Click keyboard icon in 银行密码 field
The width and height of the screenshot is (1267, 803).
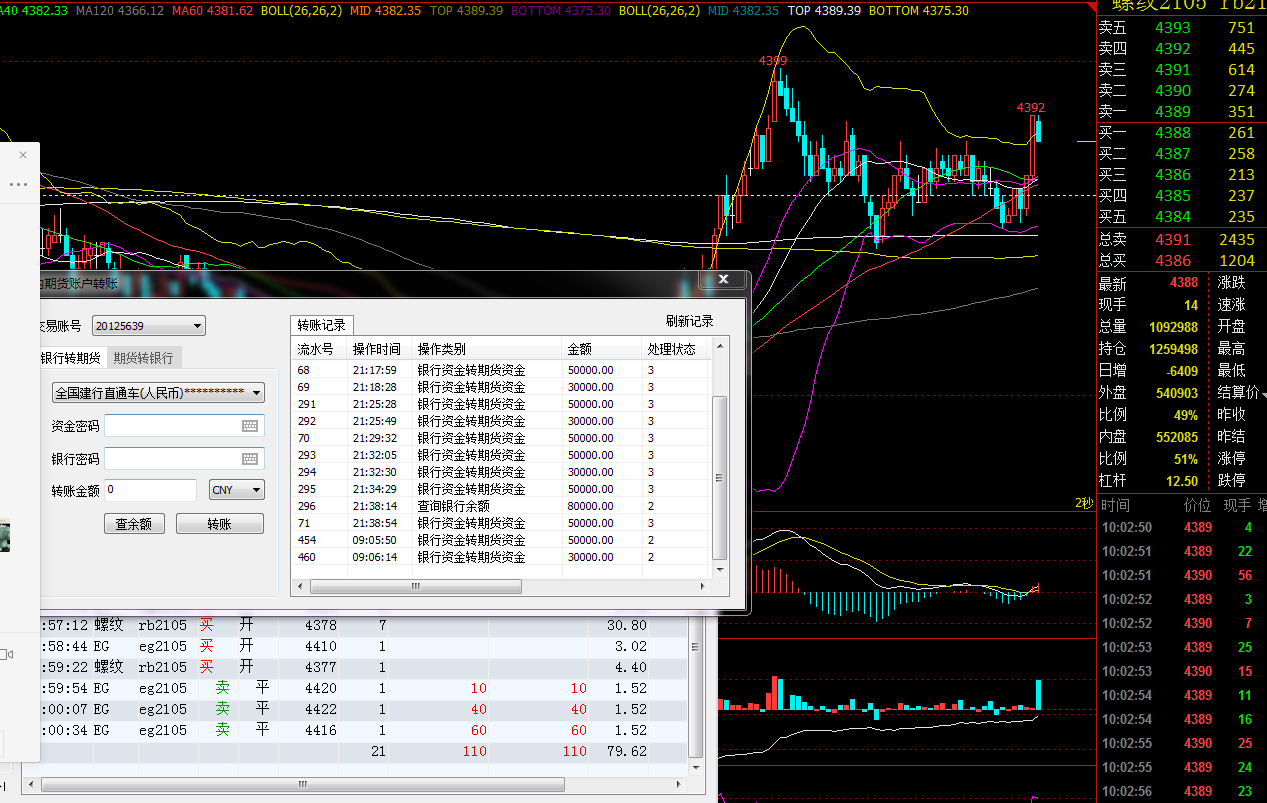tap(250, 459)
